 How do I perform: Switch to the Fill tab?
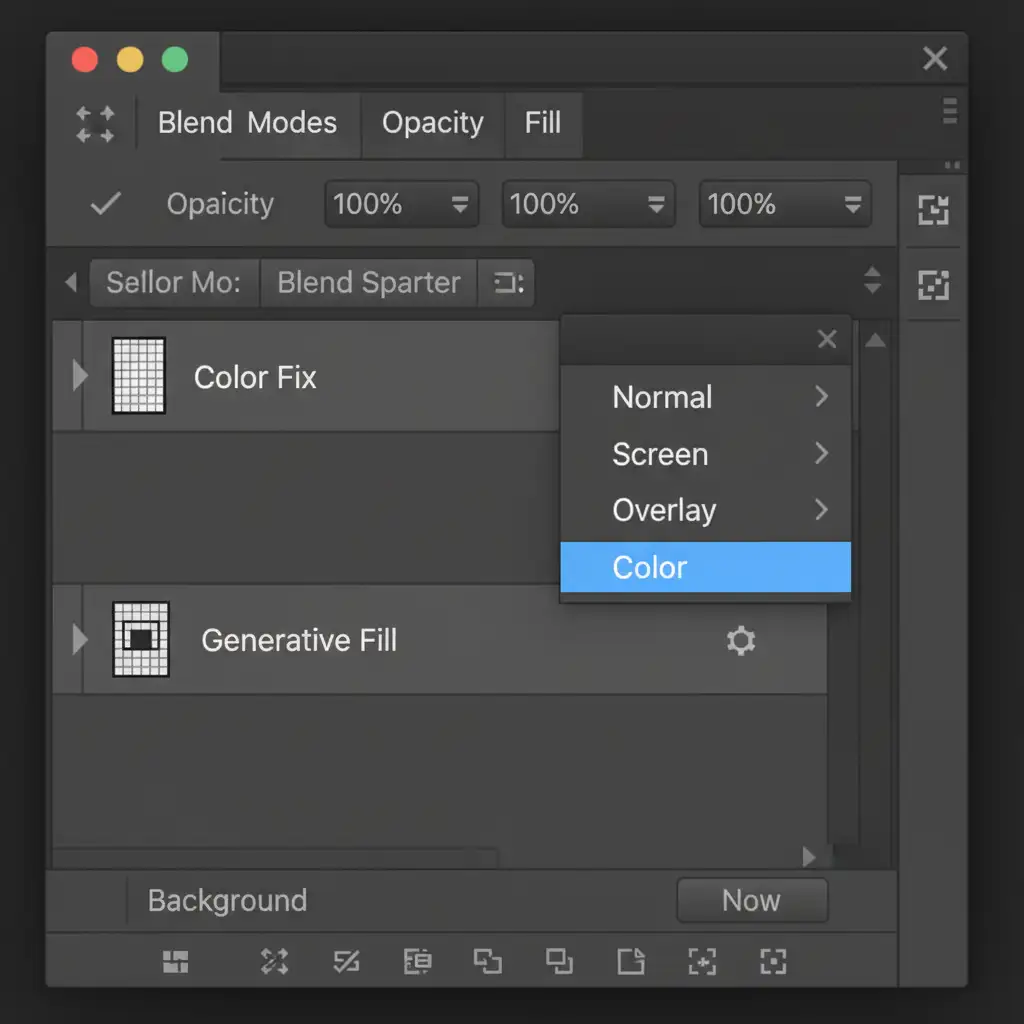point(543,124)
